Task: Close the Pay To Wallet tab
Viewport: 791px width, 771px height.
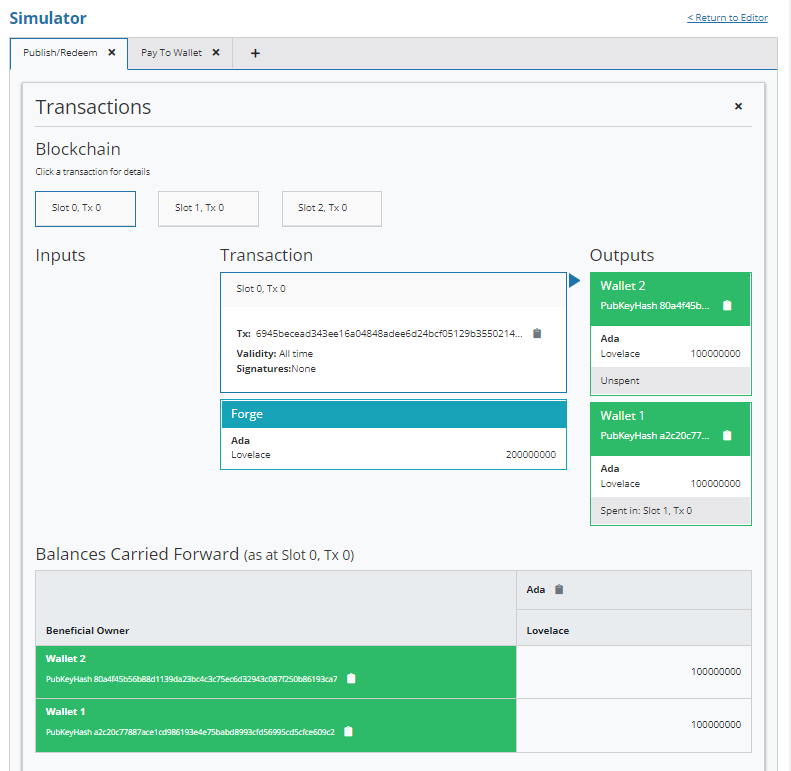Action: click(216, 53)
